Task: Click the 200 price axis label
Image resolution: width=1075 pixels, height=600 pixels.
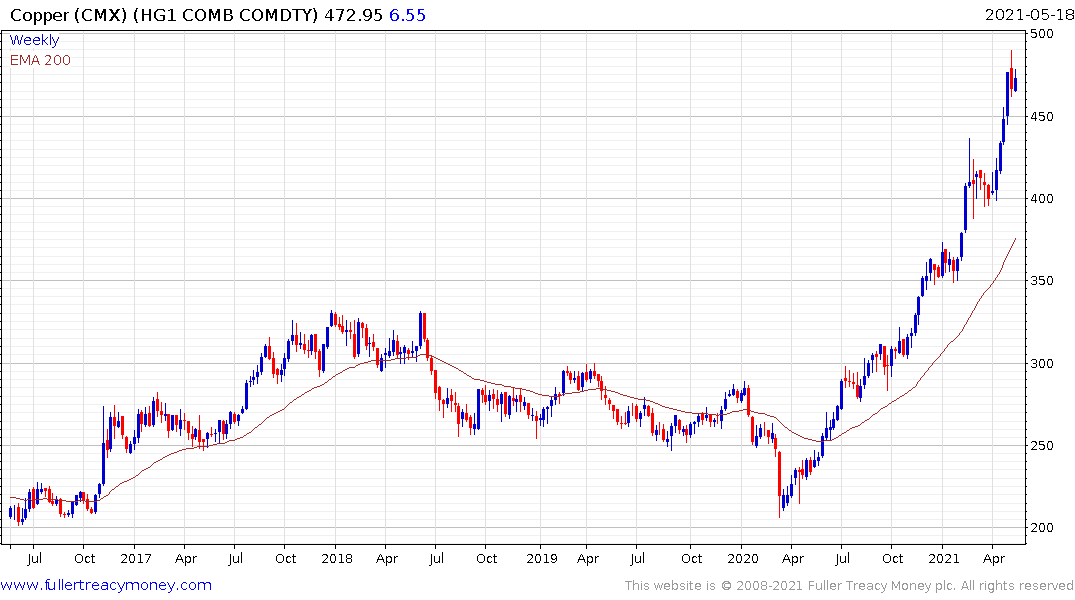Action: [x=1042, y=528]
